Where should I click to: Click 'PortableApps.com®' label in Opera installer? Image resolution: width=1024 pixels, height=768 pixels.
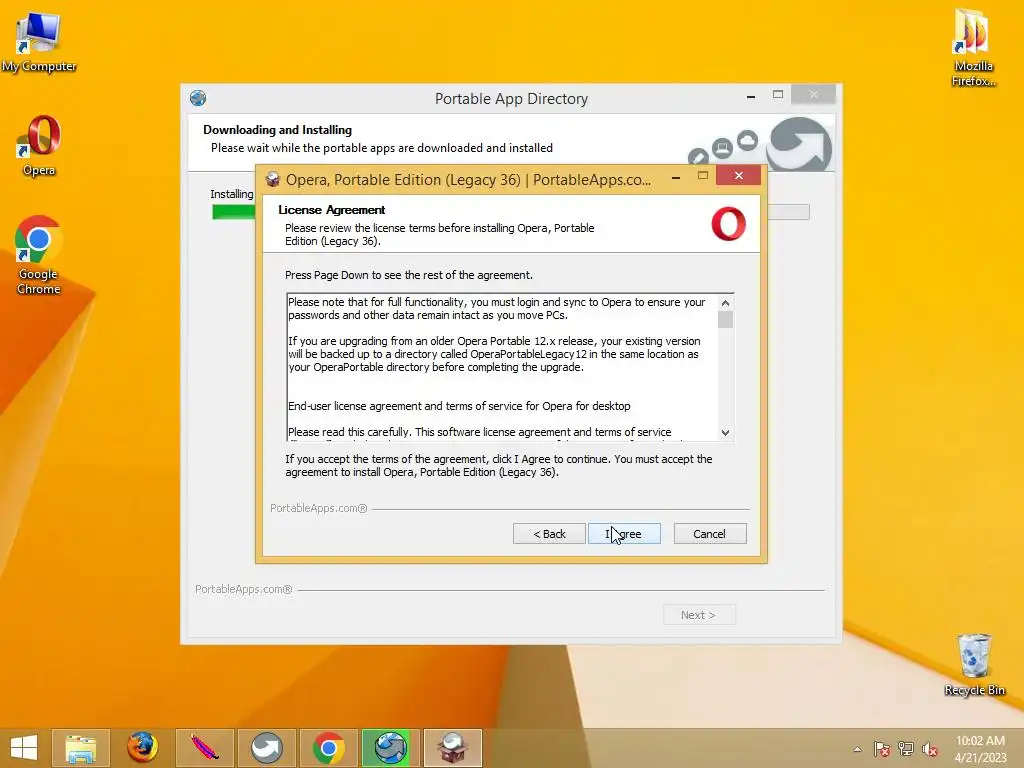tap(319, 508)
